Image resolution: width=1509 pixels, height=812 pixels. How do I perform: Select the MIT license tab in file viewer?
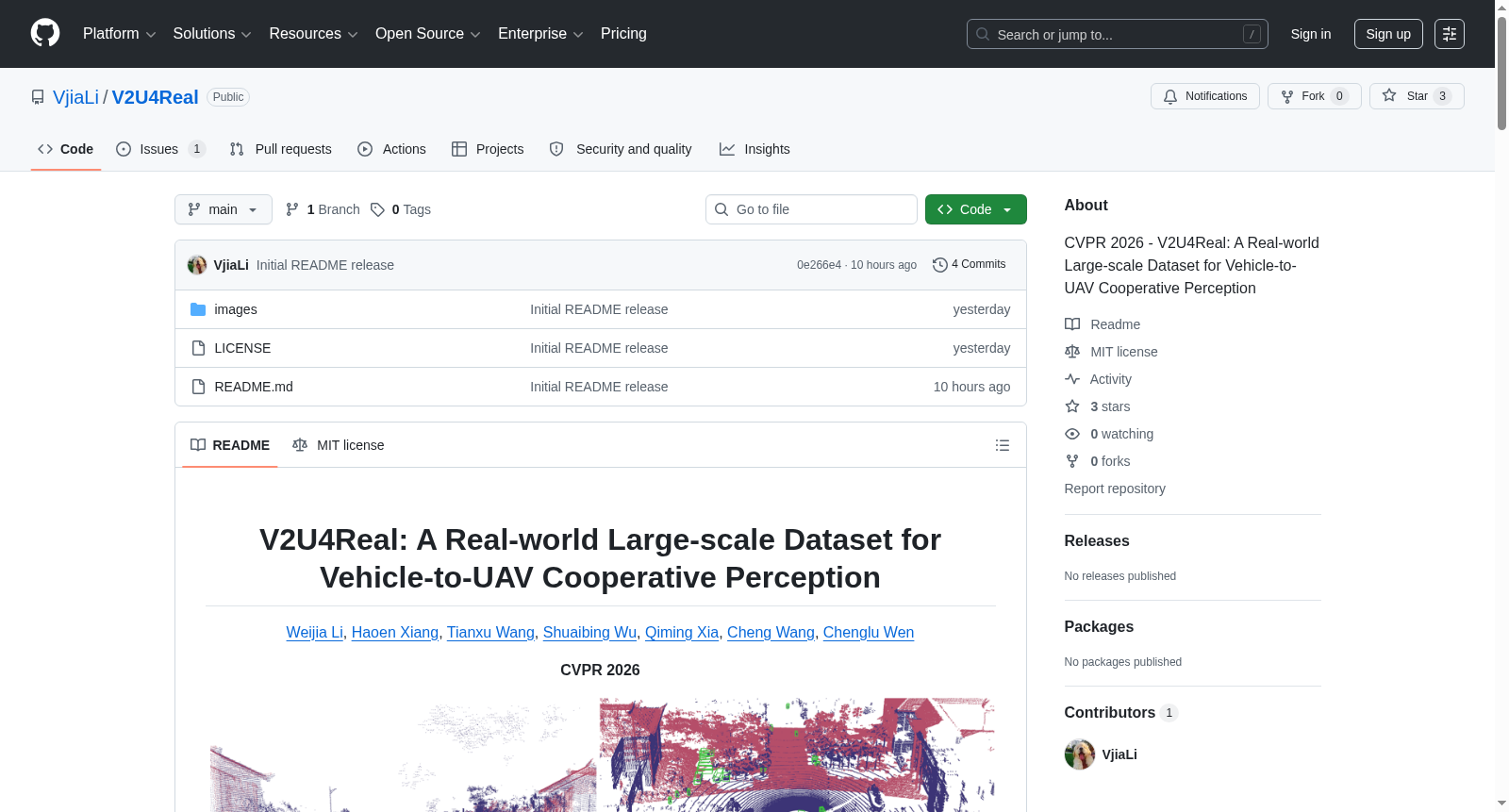(x=339, y=445)
